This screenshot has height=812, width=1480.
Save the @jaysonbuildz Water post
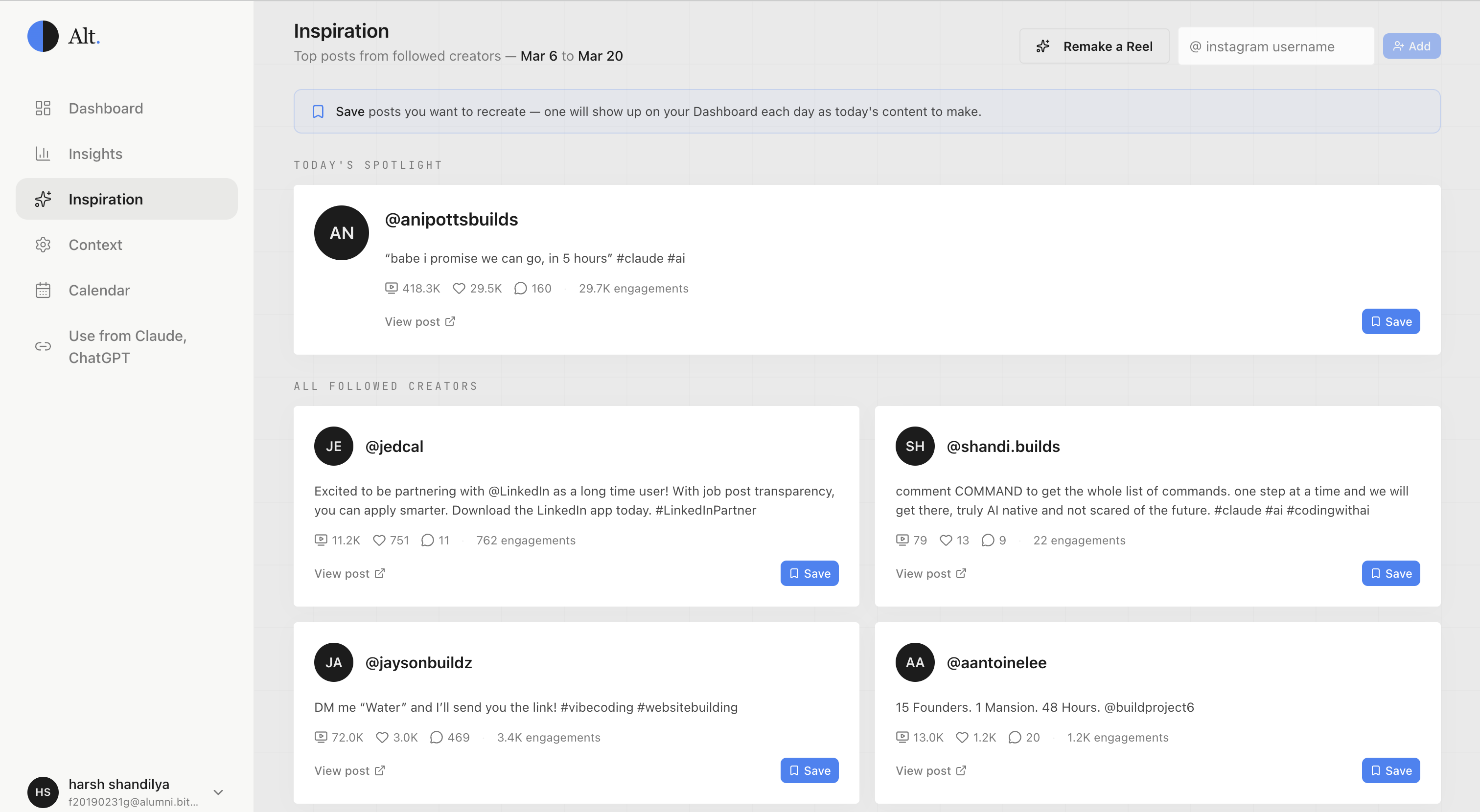(x=809, y=770)
